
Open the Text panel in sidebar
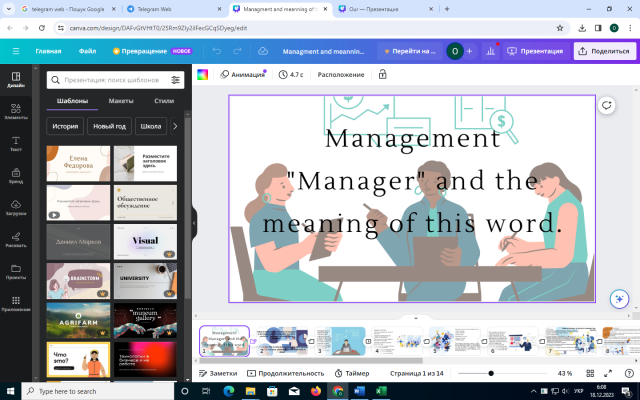point(16,144)
